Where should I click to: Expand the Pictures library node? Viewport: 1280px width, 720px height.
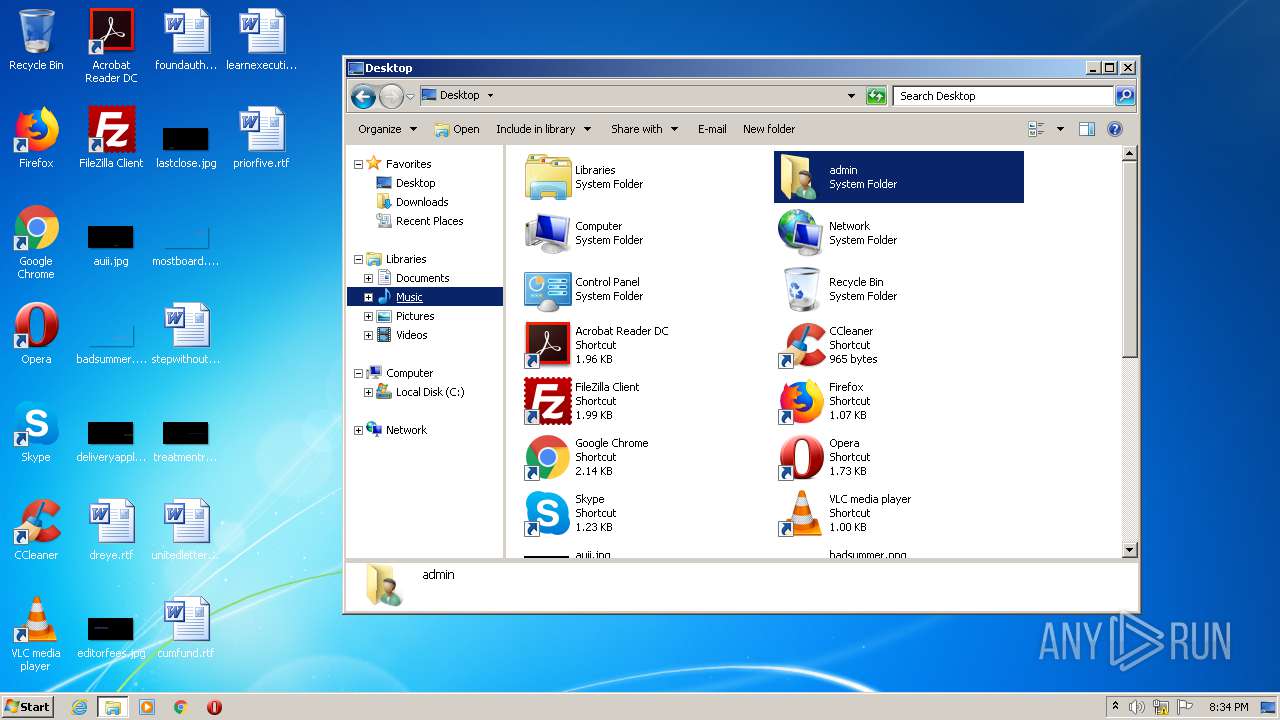coord(368,316)
